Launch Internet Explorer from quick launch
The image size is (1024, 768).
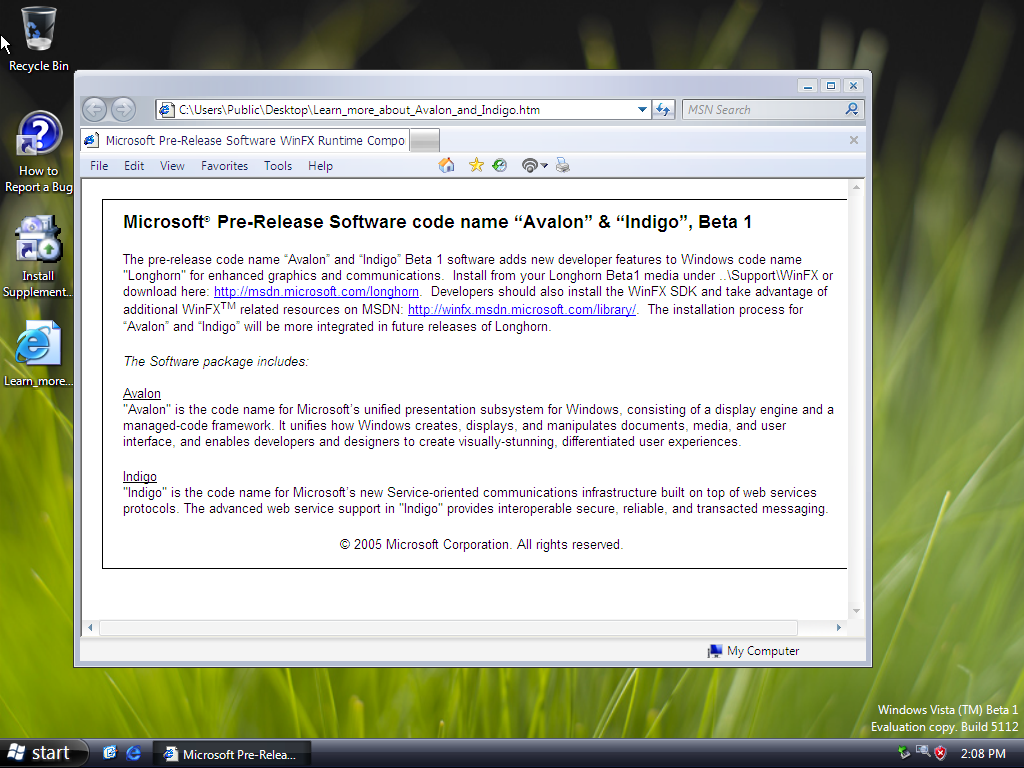click(x=133, y=753)
